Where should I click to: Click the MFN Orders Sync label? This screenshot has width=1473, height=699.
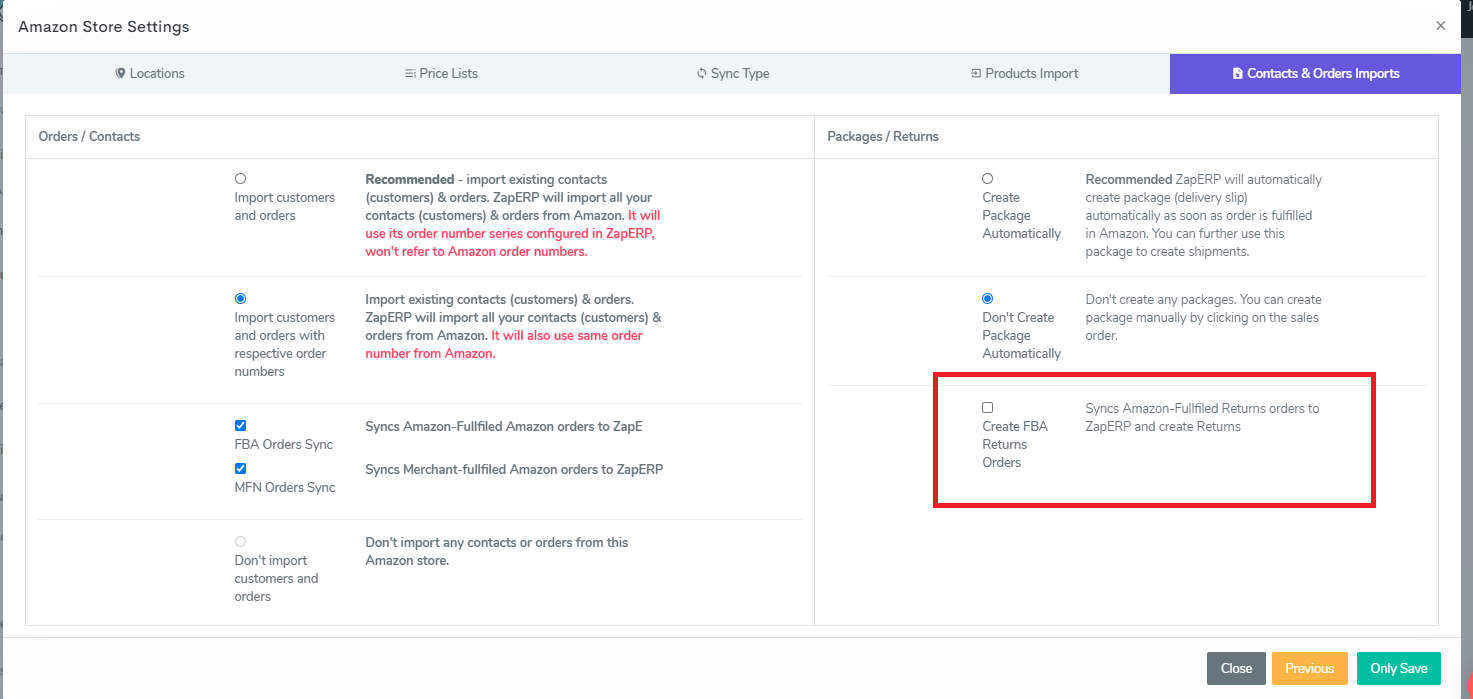[285, 487]
